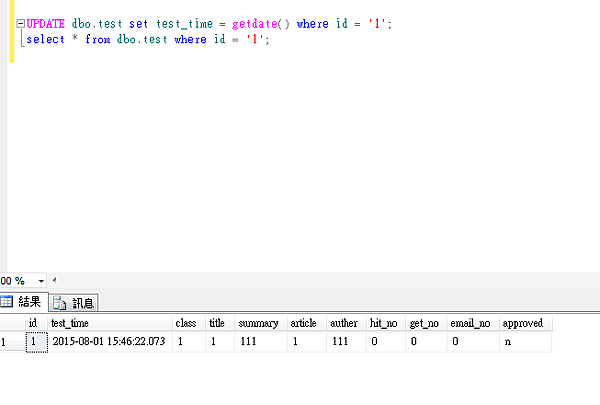Click the email_no cell showing 0

point(473,341)
